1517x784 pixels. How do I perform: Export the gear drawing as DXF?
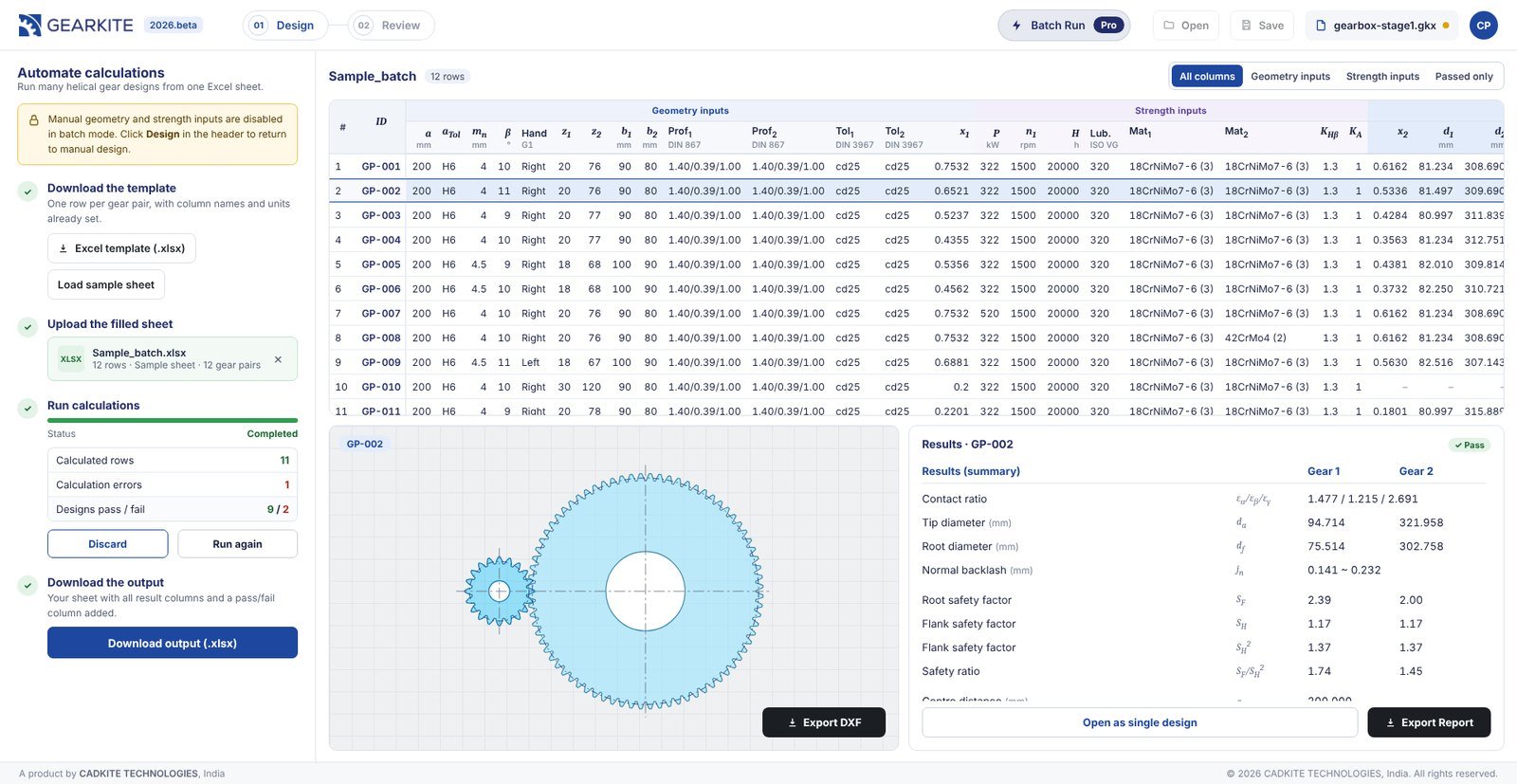click(x=824, y=722)
